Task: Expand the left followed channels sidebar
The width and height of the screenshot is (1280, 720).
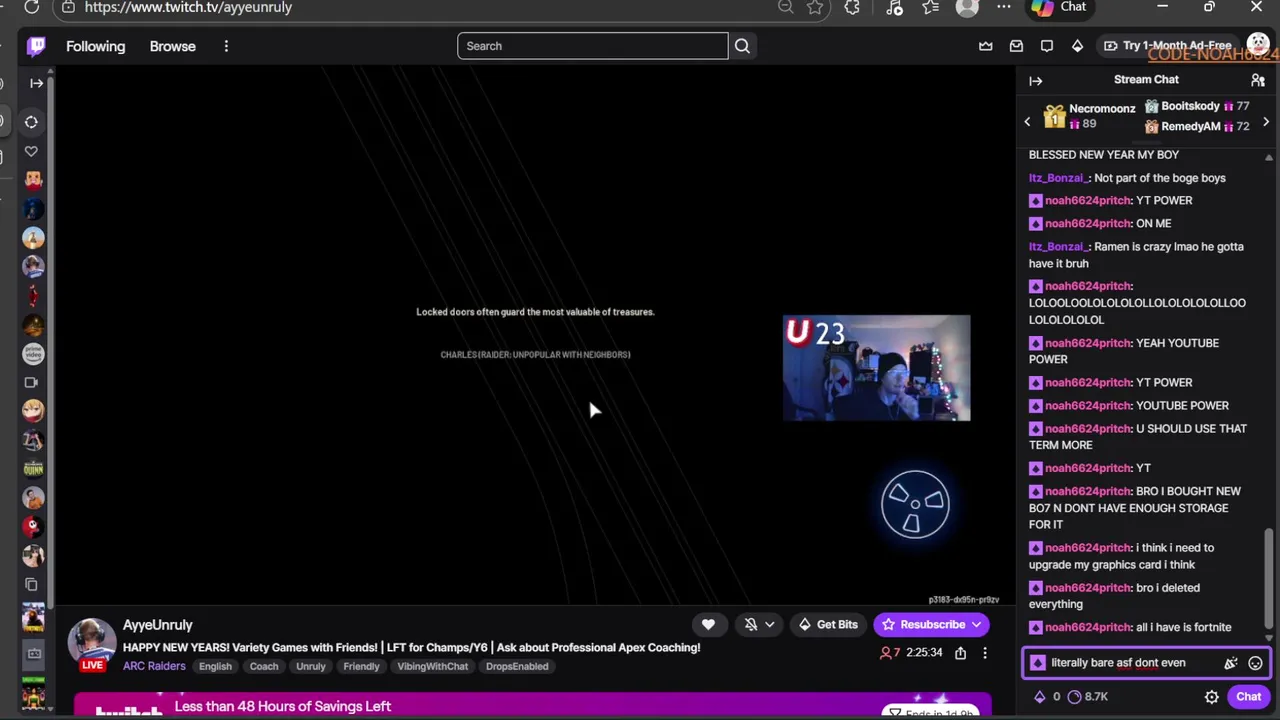Action: (36, 83)
